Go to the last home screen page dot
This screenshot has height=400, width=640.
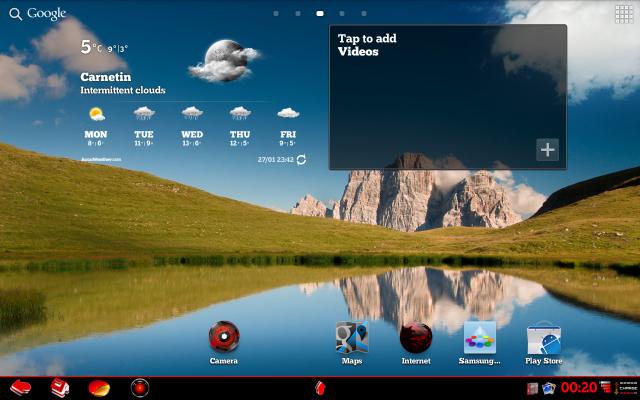pos(363,14)
